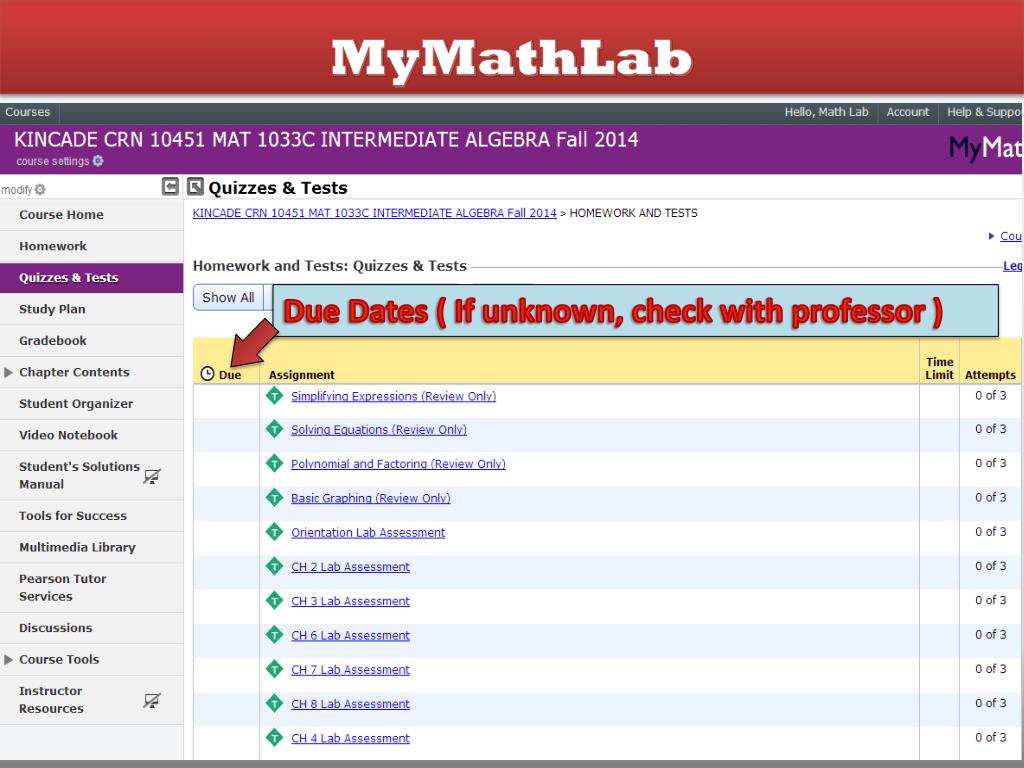Open CH 3 Lab Assessment link
The image size is (1024, 768).
click(x=350, y=601)
